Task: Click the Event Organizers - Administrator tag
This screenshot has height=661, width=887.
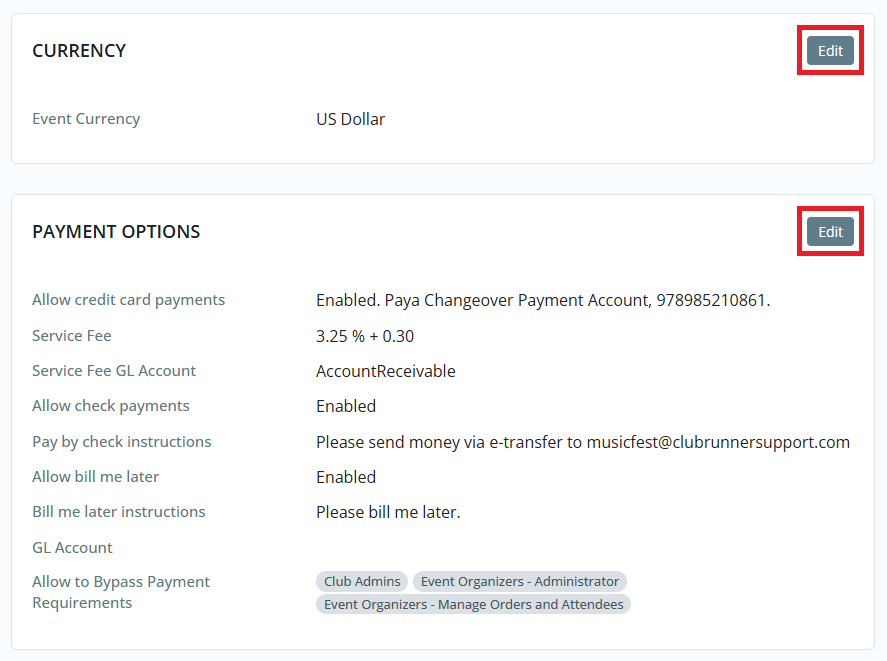Action: point(519,582)
